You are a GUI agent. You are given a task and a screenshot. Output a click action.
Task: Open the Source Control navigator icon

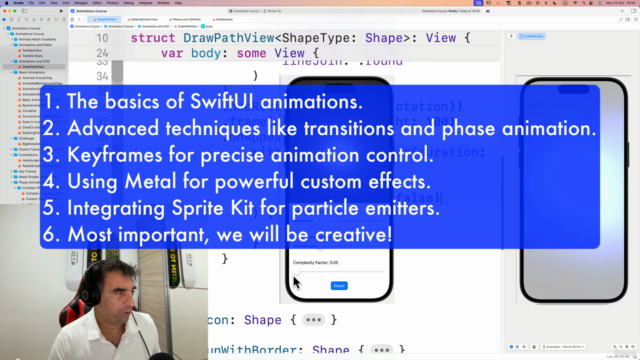[x=11, y=19]
